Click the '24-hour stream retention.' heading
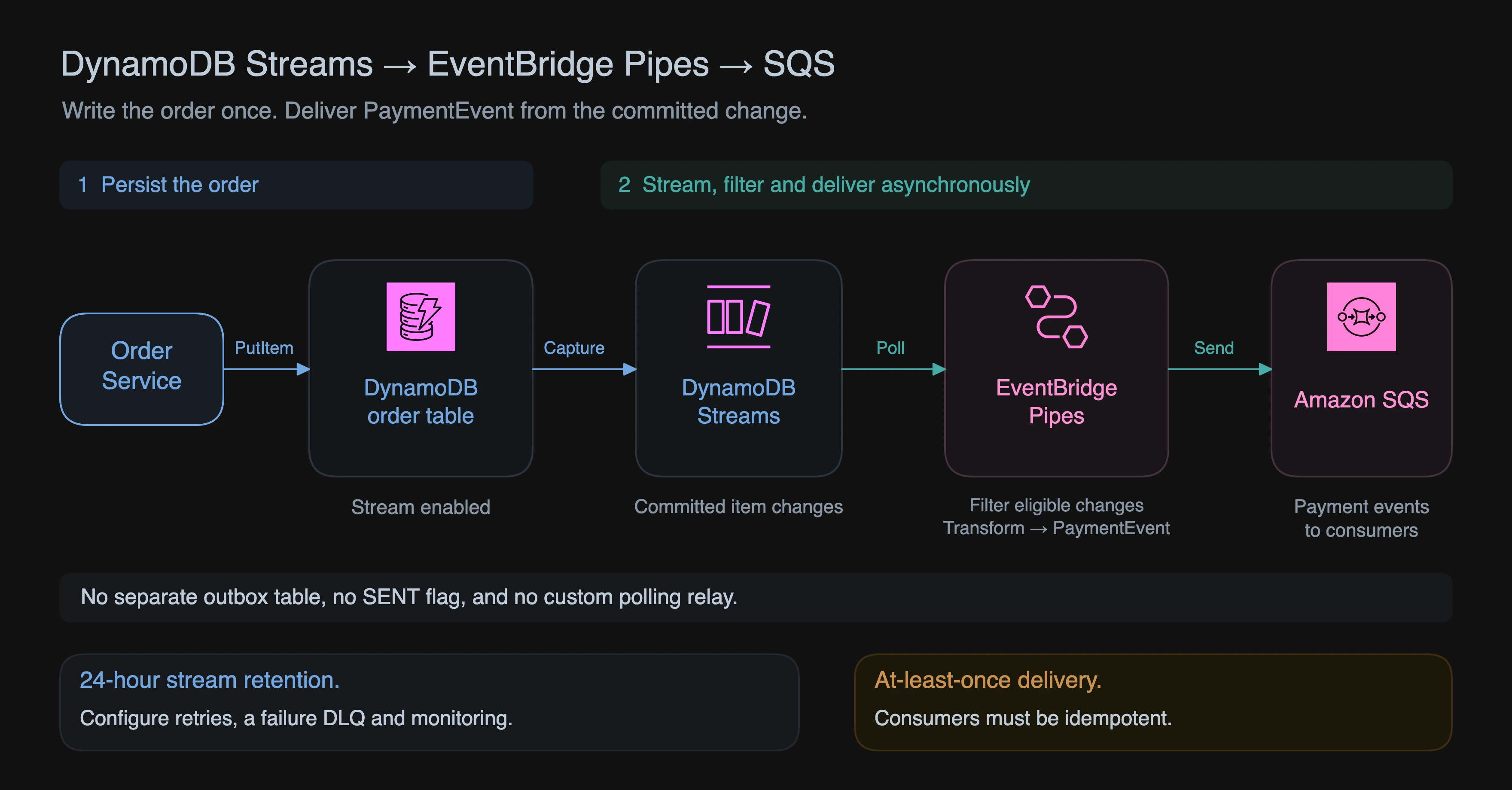The width and height of the screenshot is (1512, 790). click(x=210, y=680)
